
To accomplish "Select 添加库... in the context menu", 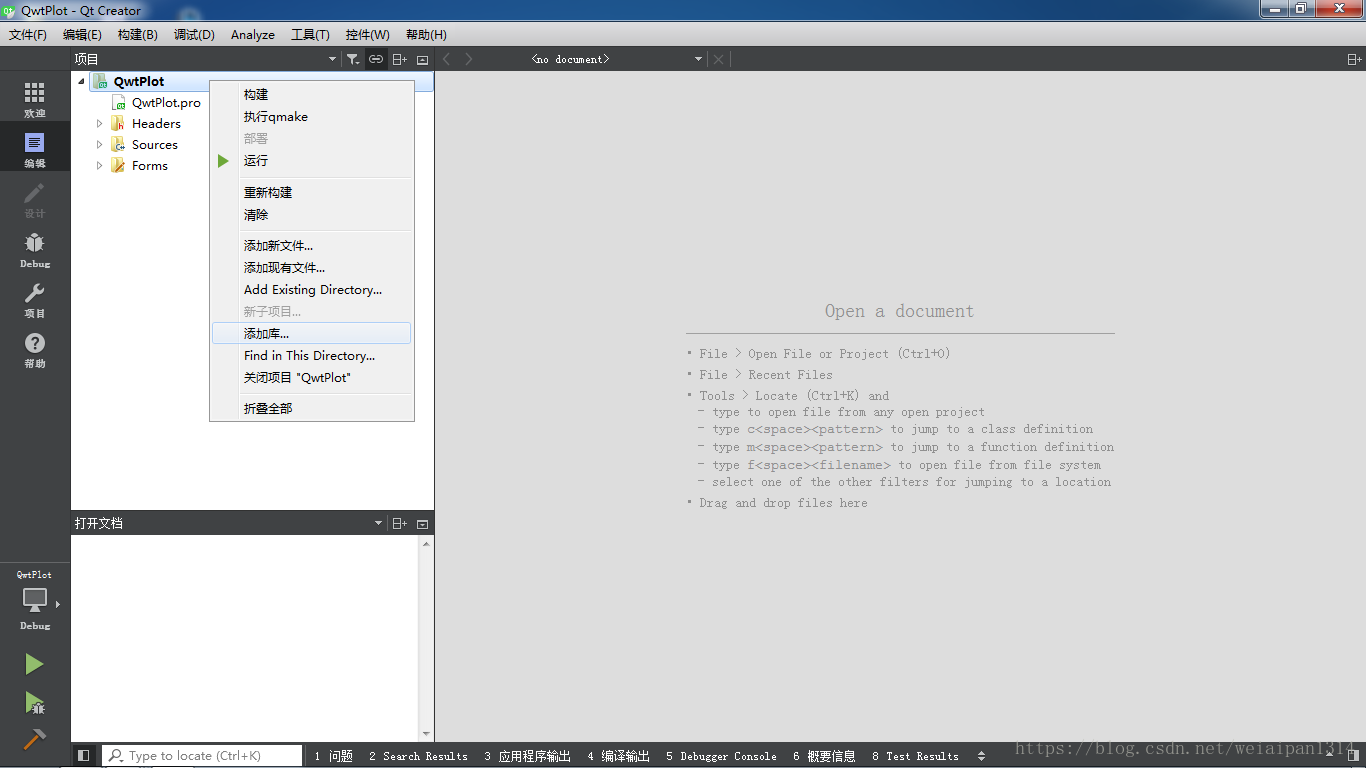I will point(312,334).
